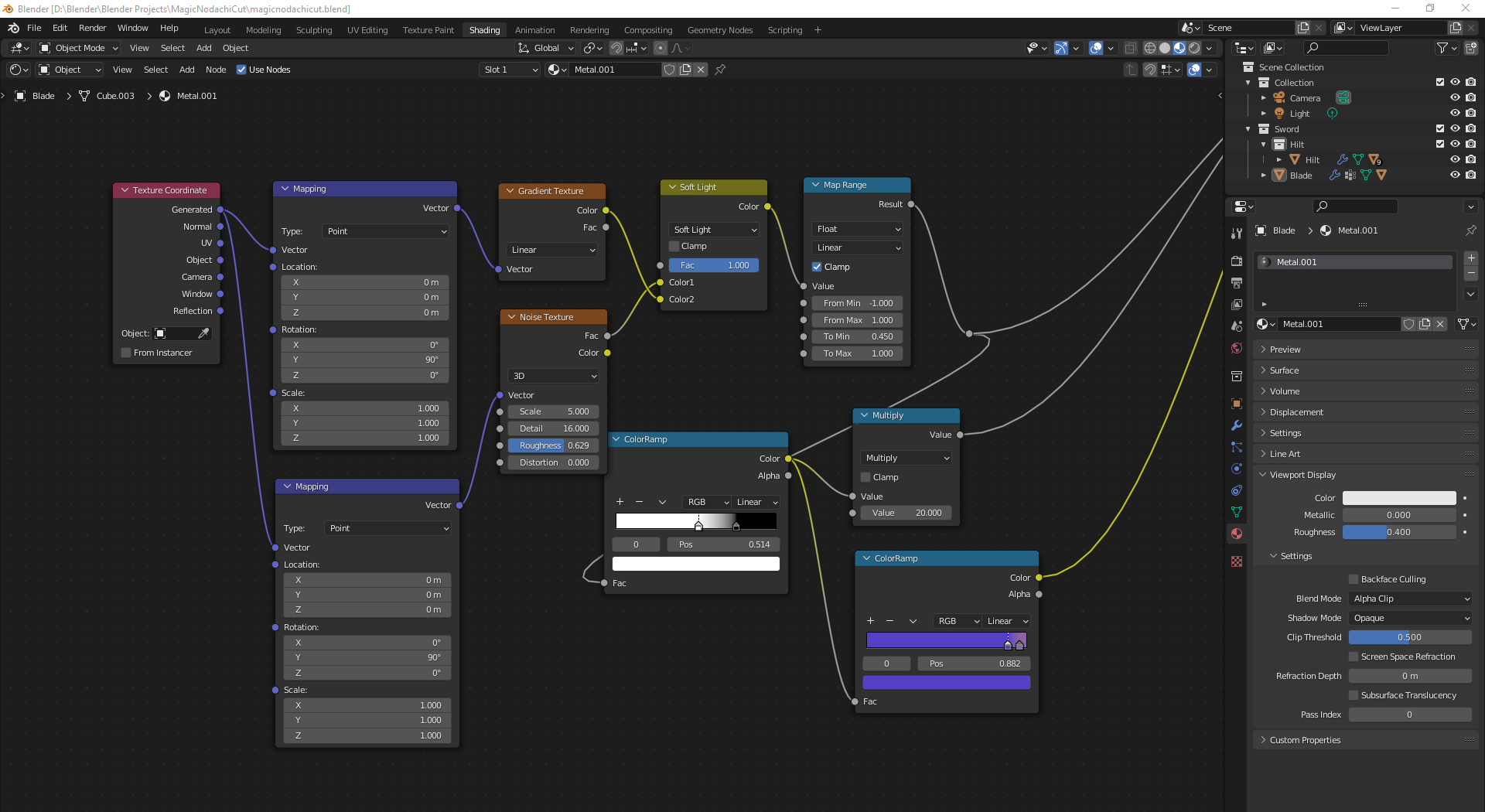This screenshot has width=1485, height=812.
Task: Enable Backface Culling
Action: point(1354,579)
